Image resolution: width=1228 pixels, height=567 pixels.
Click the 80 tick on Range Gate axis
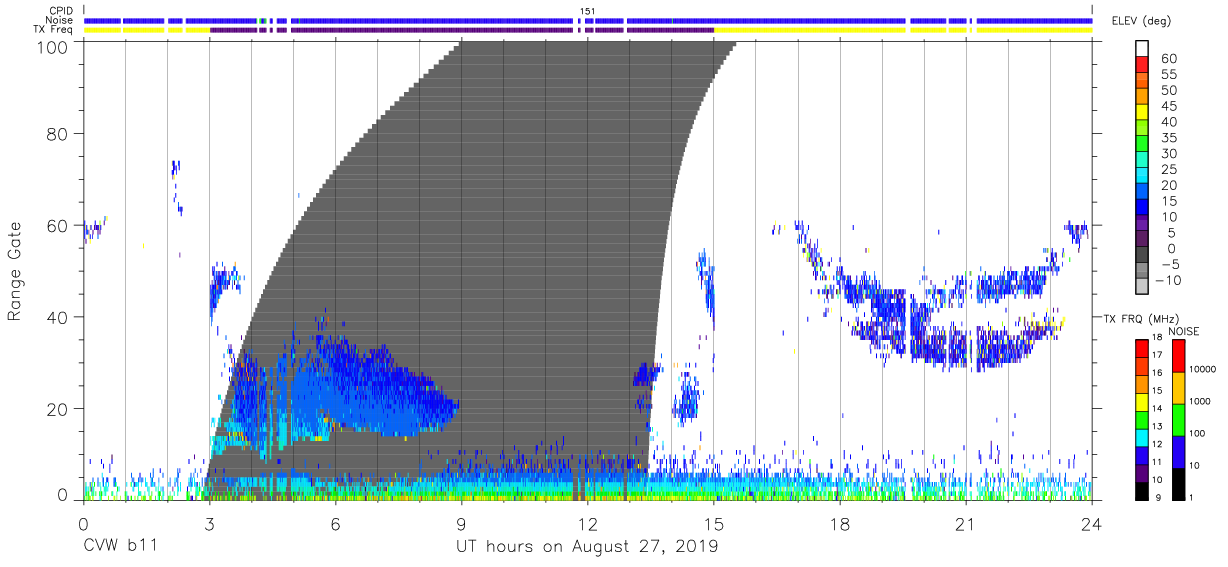tap(58, 134)
